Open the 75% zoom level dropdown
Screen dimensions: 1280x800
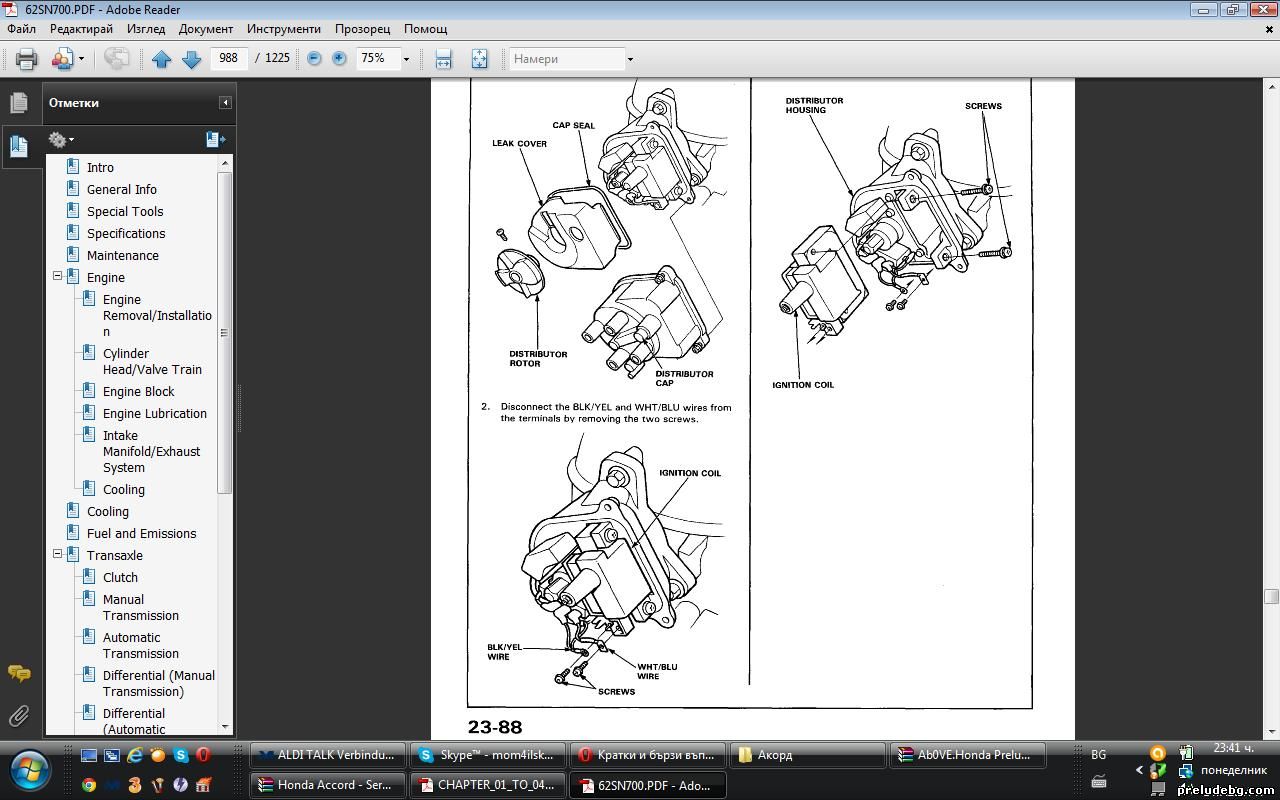[x=405, y=59]
